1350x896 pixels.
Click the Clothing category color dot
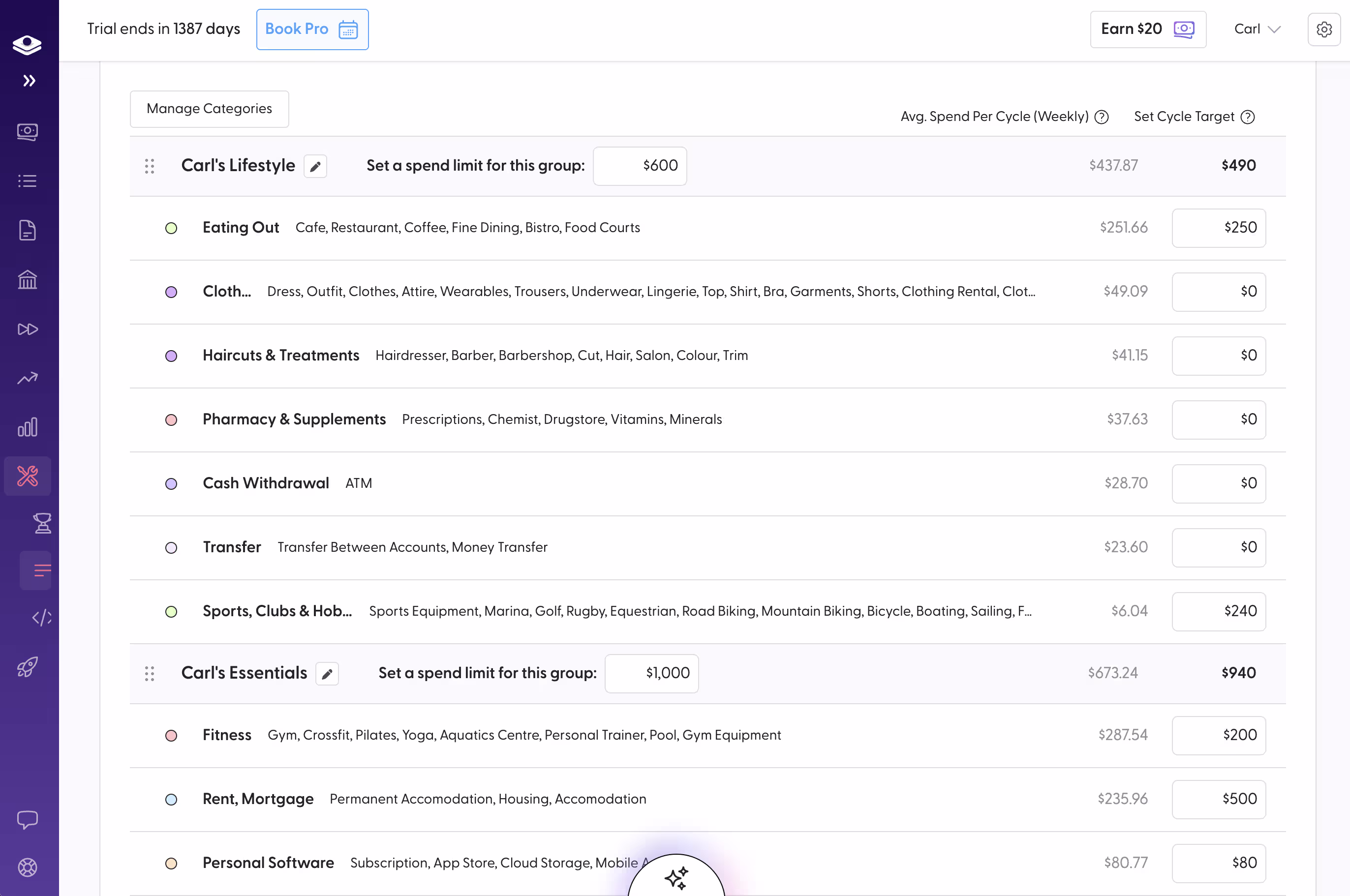(x=171, y=292)
